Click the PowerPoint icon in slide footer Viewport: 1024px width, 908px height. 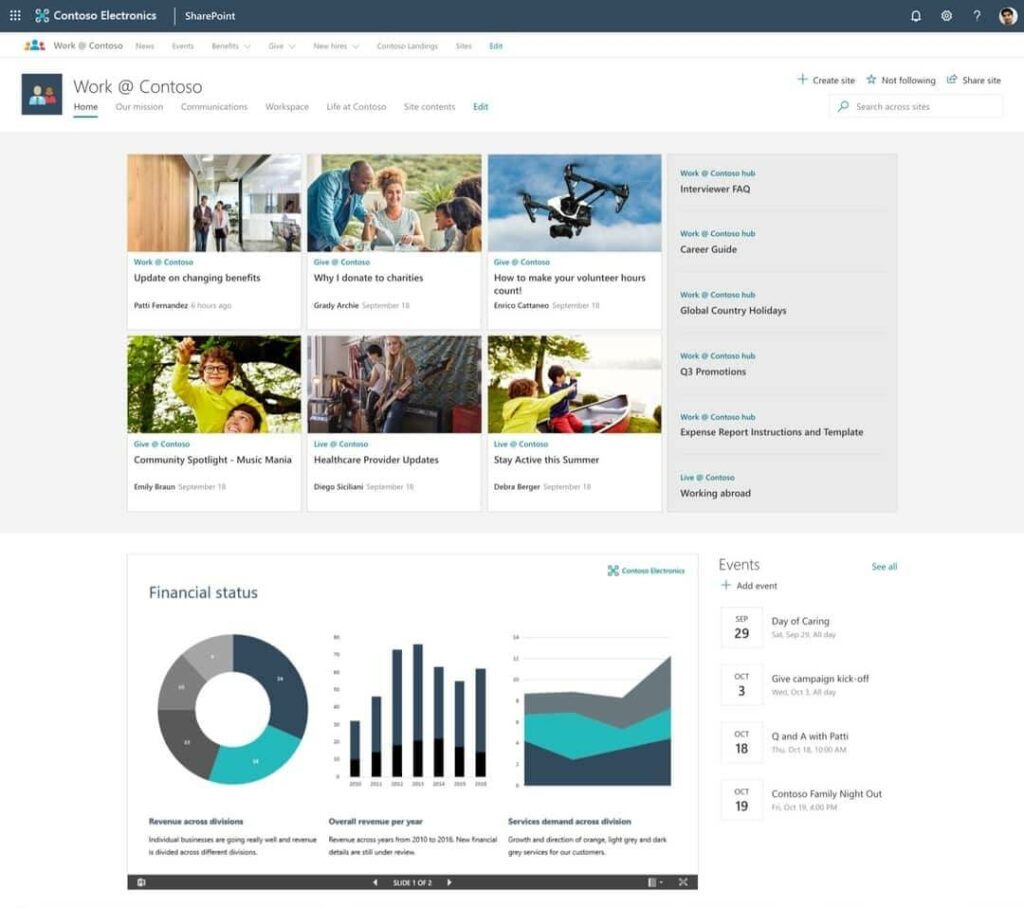click(x=141, y=883)
